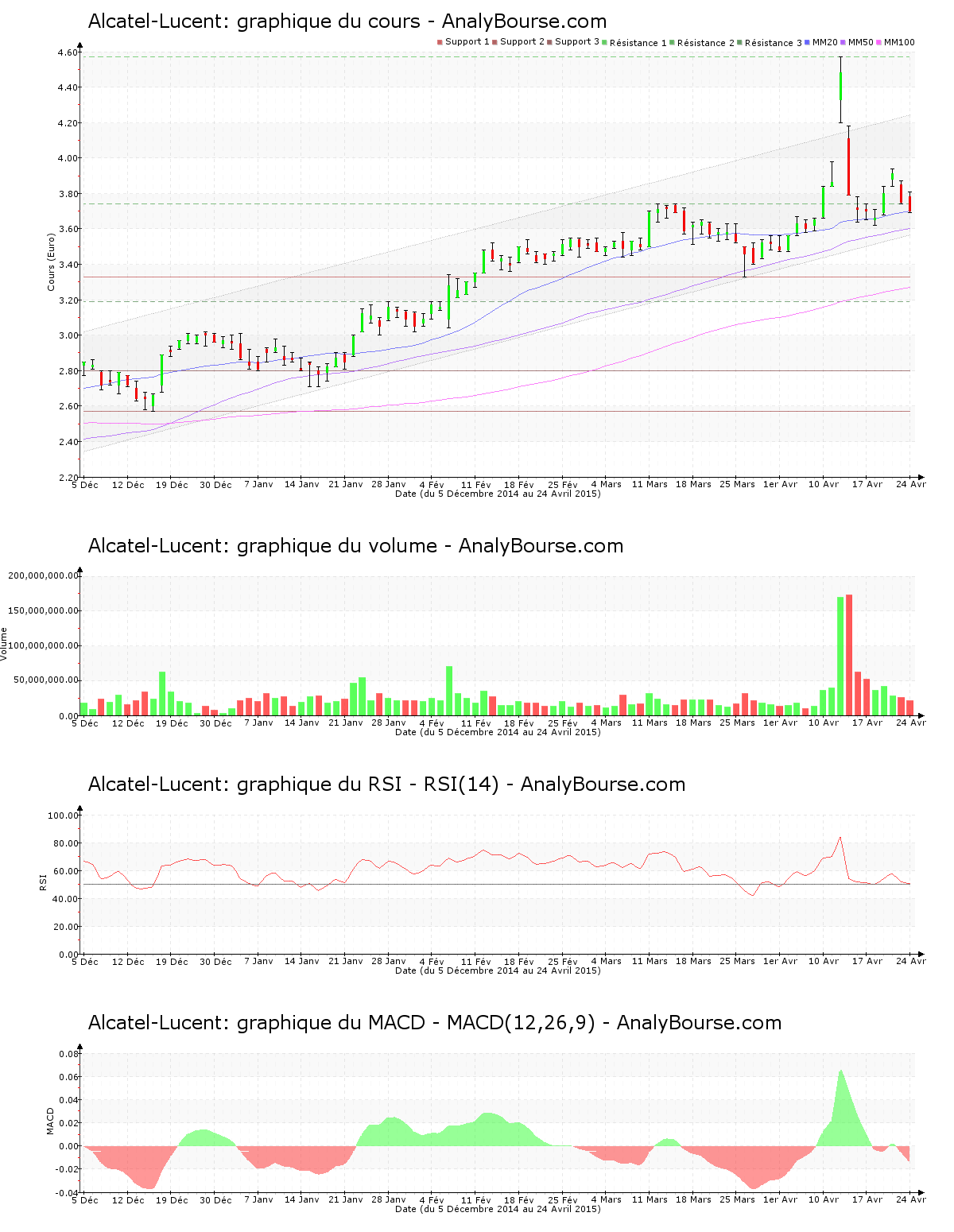Image resolution: width=954 pixels, height=1232 pixels.
Task: Click the 'Volume' y-axis label
Action: (x=5, y=644)
